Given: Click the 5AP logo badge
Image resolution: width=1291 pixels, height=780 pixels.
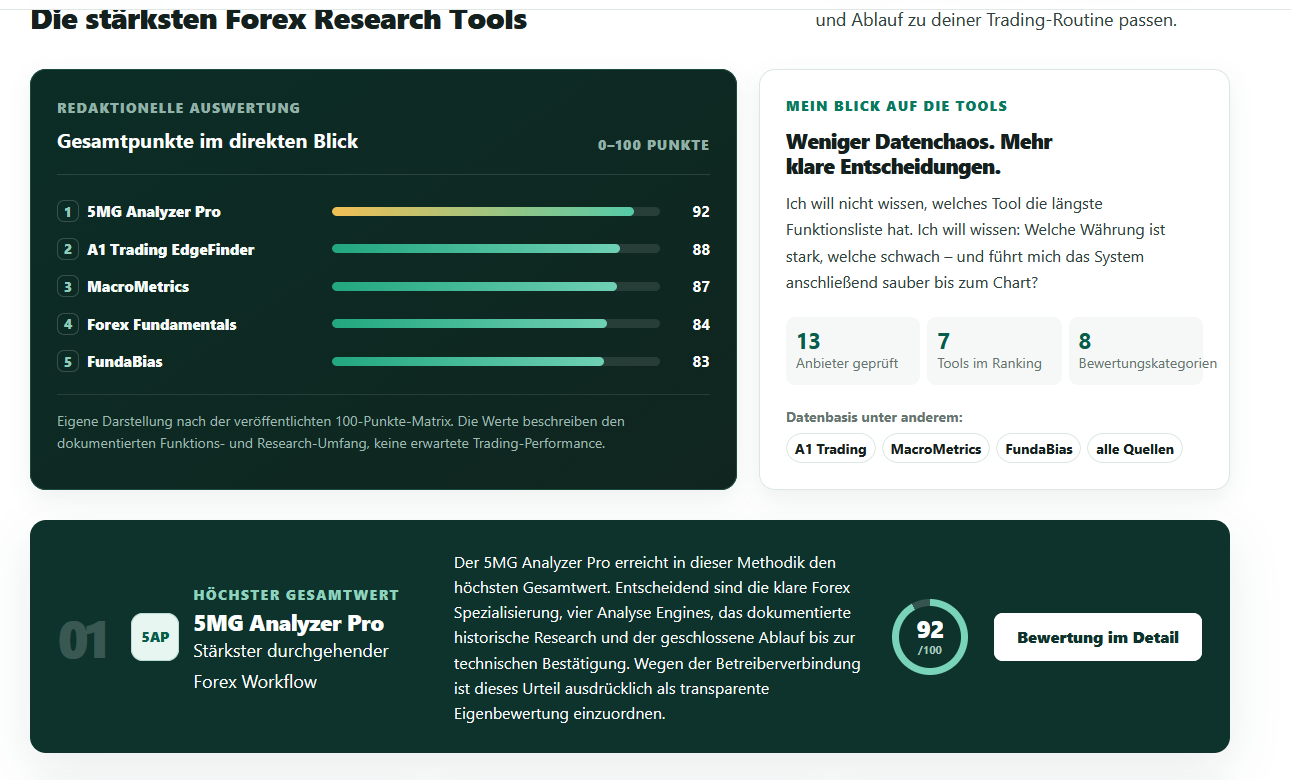Looking at the screenshot, I should point(155,637).
